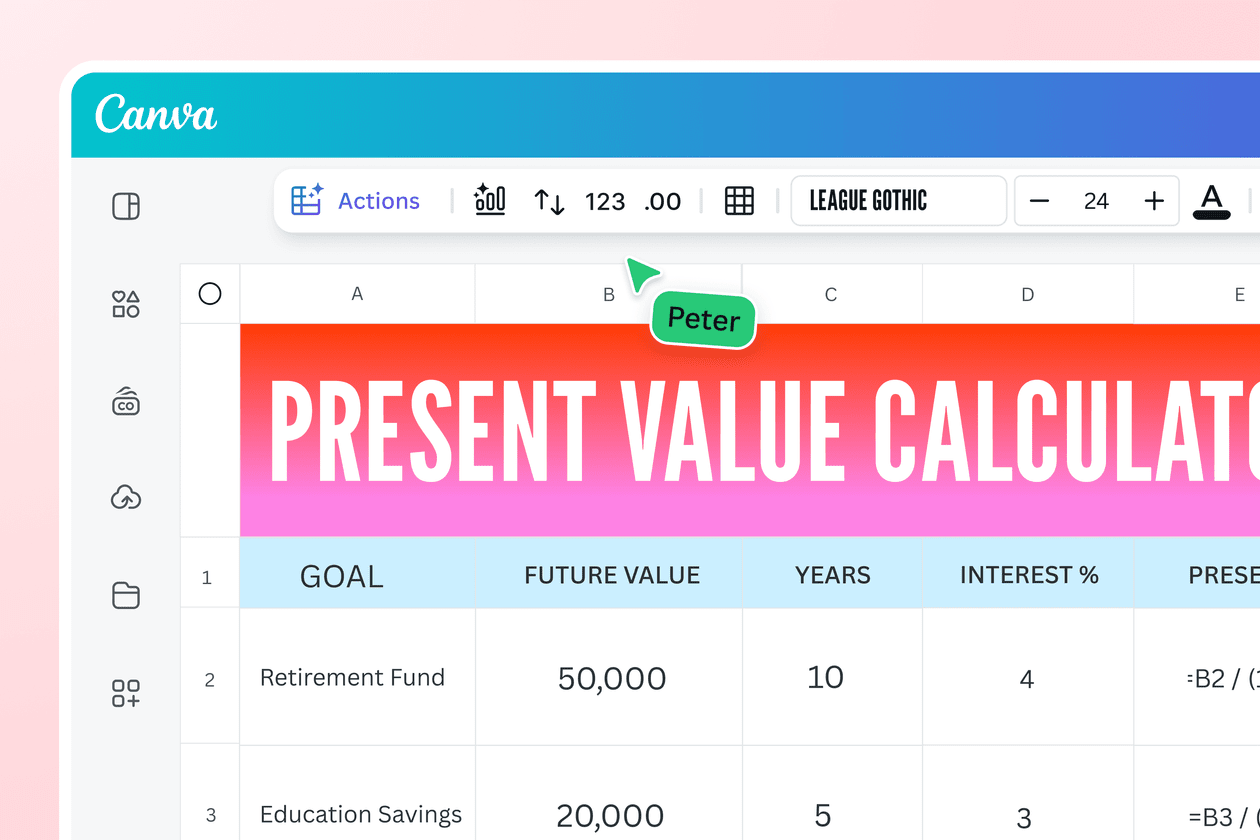Click the sort data arrows icon

click(x=549, y=201)
